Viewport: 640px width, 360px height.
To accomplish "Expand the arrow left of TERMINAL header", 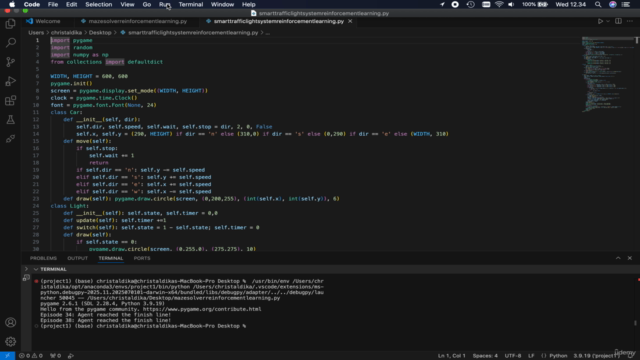I will point(27,269).
